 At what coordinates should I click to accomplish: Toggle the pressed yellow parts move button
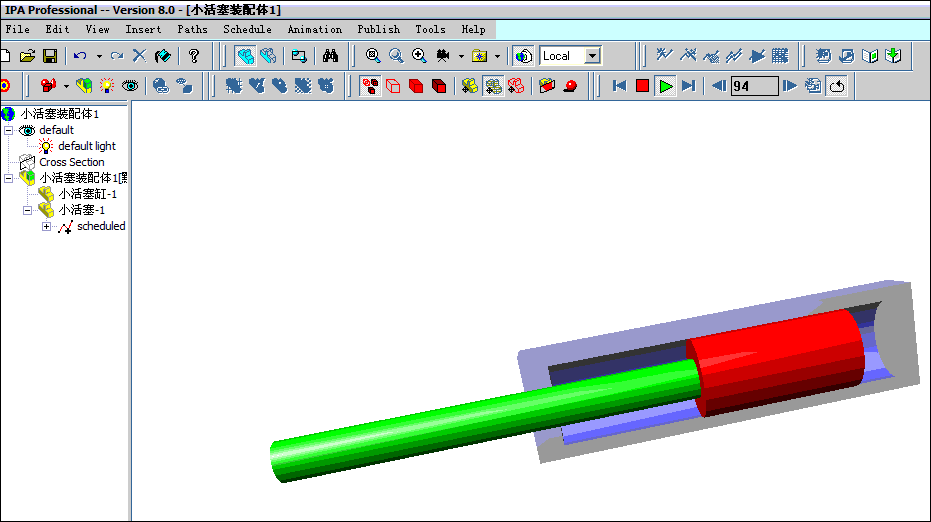493,86
